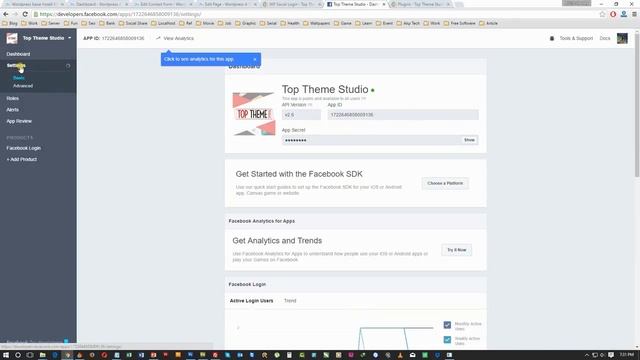Open Dashboard in the left sidebar

click(18, 54)
